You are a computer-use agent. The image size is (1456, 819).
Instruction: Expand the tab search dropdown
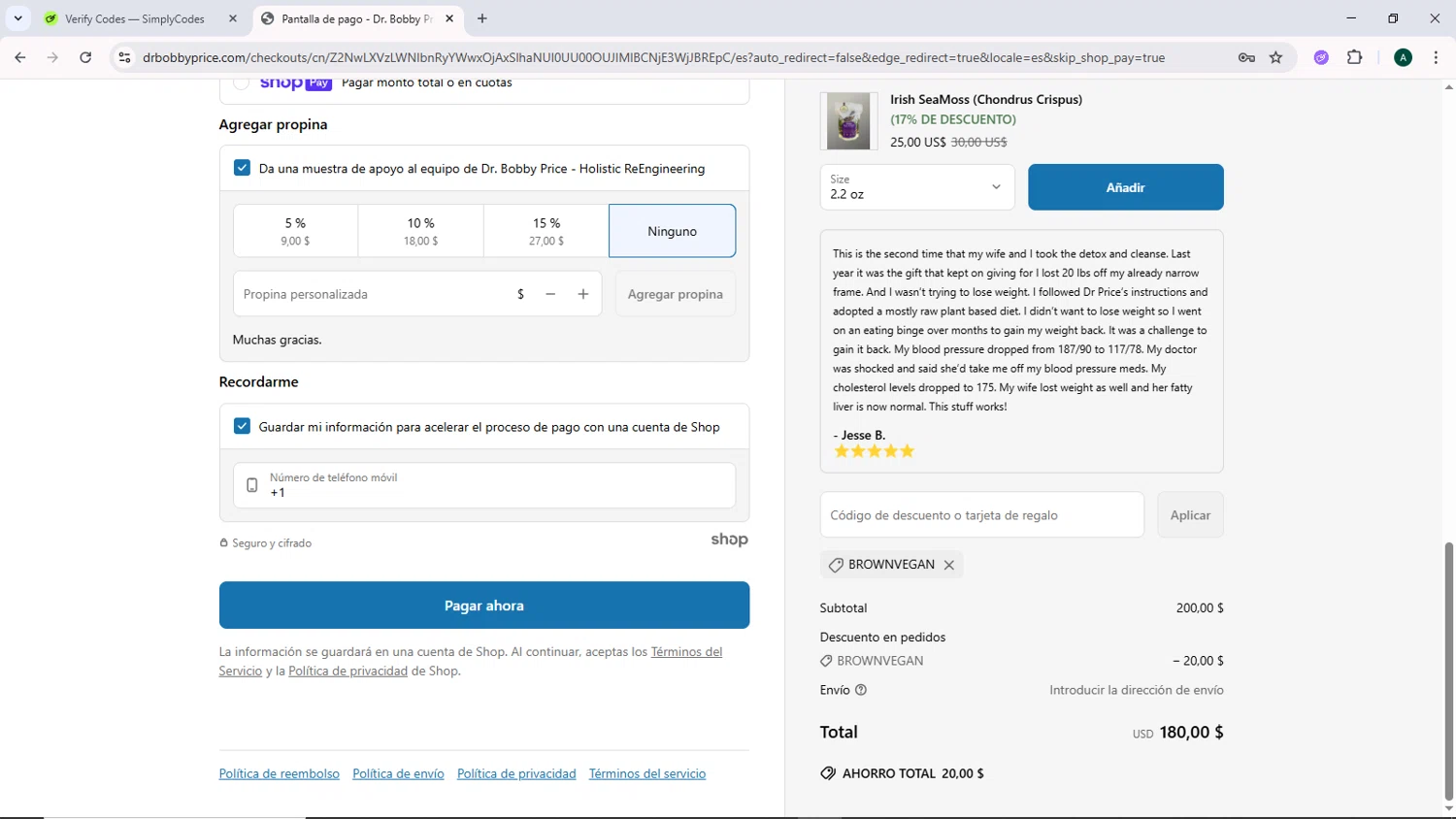[17, 18]
